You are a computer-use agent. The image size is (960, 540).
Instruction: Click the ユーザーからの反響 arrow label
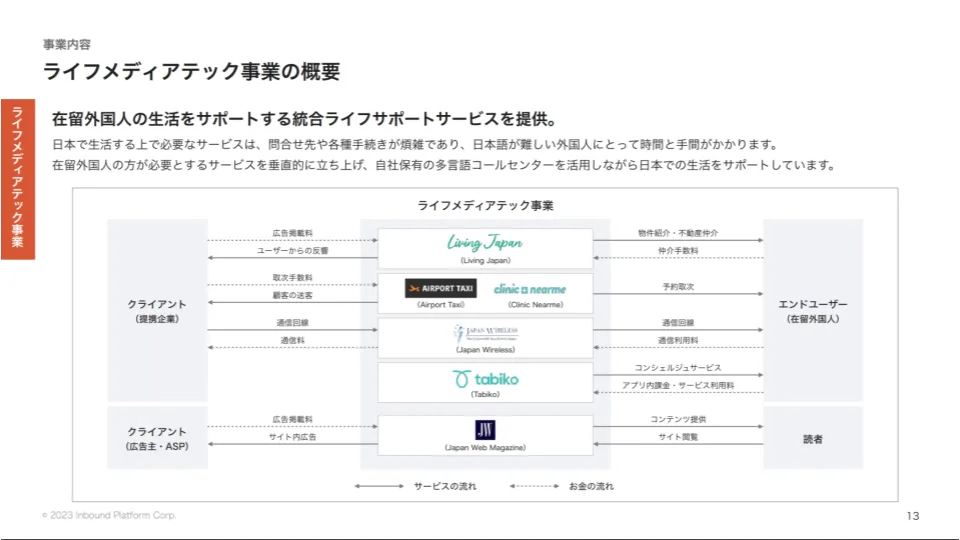[x=292, y=251]
